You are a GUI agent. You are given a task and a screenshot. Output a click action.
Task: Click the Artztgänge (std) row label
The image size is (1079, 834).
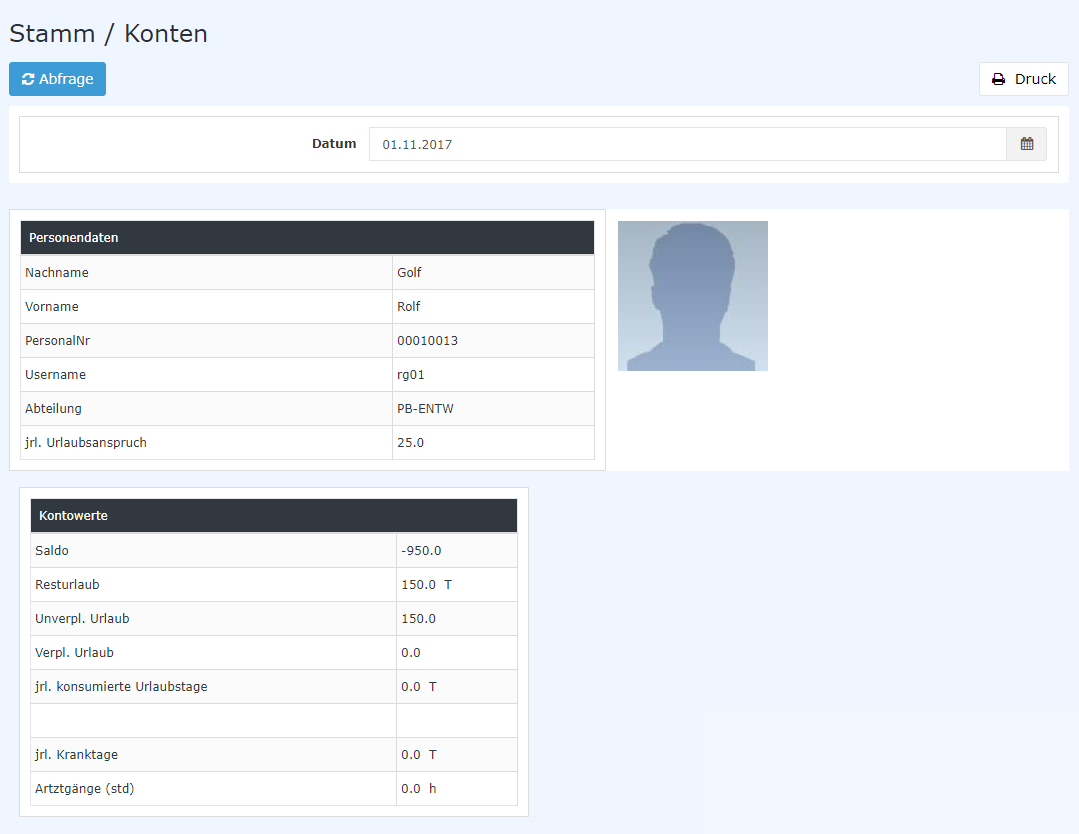(x=84, y=789)
